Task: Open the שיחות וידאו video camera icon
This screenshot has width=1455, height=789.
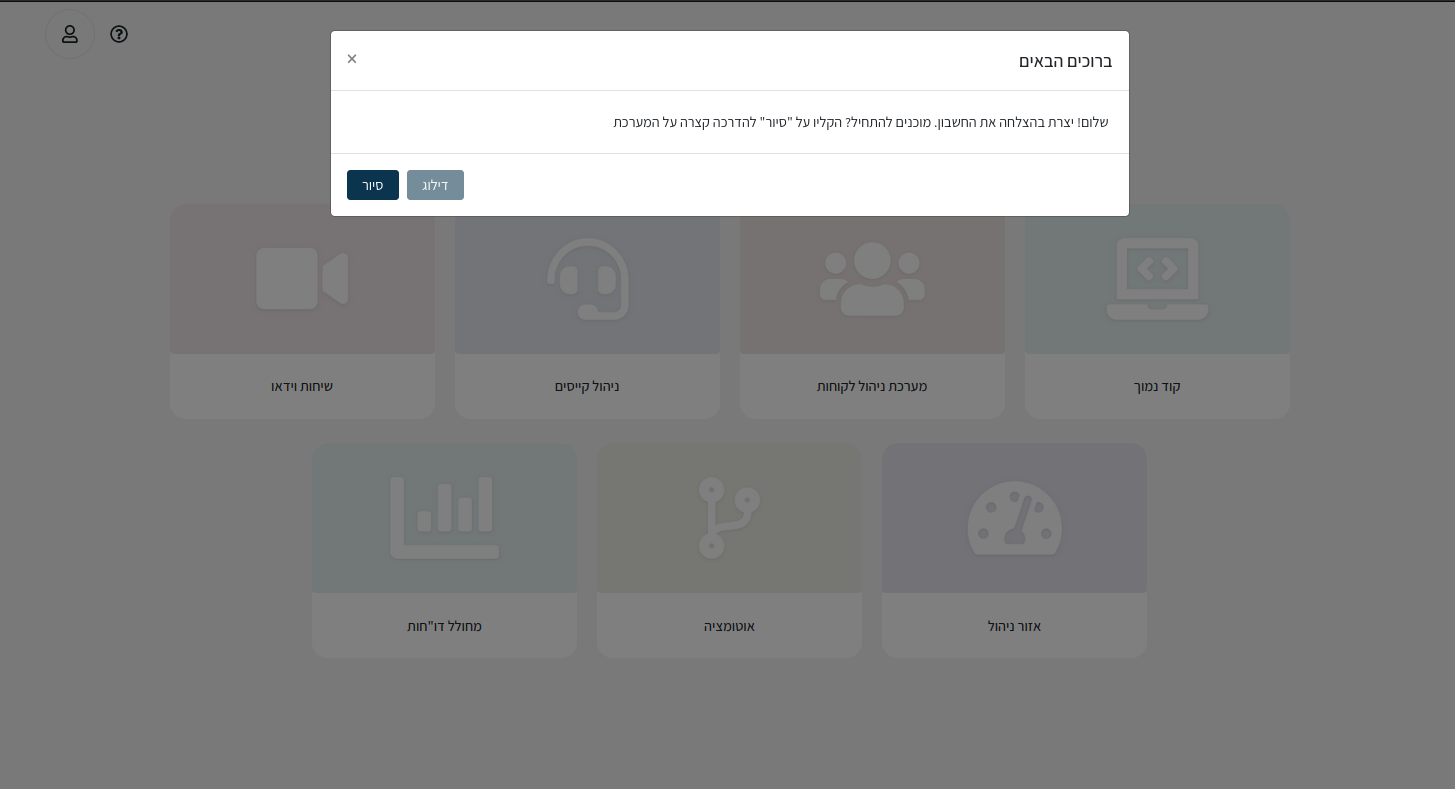Action: click(x=302, y=279)
